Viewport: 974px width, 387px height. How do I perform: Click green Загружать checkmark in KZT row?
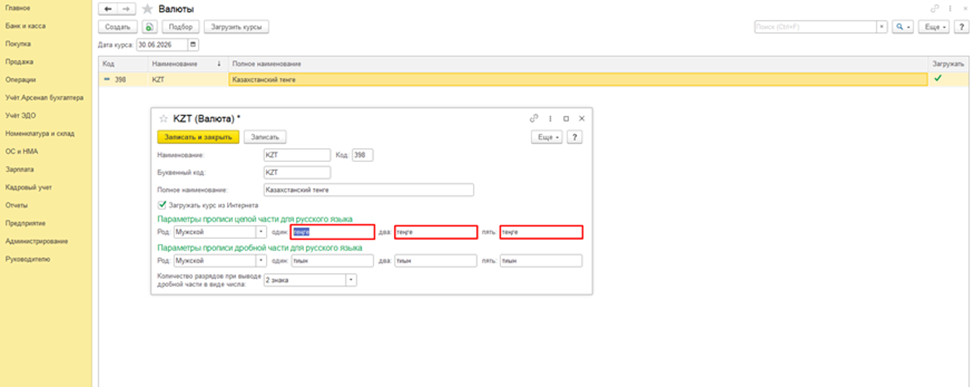tap(938, 79)
